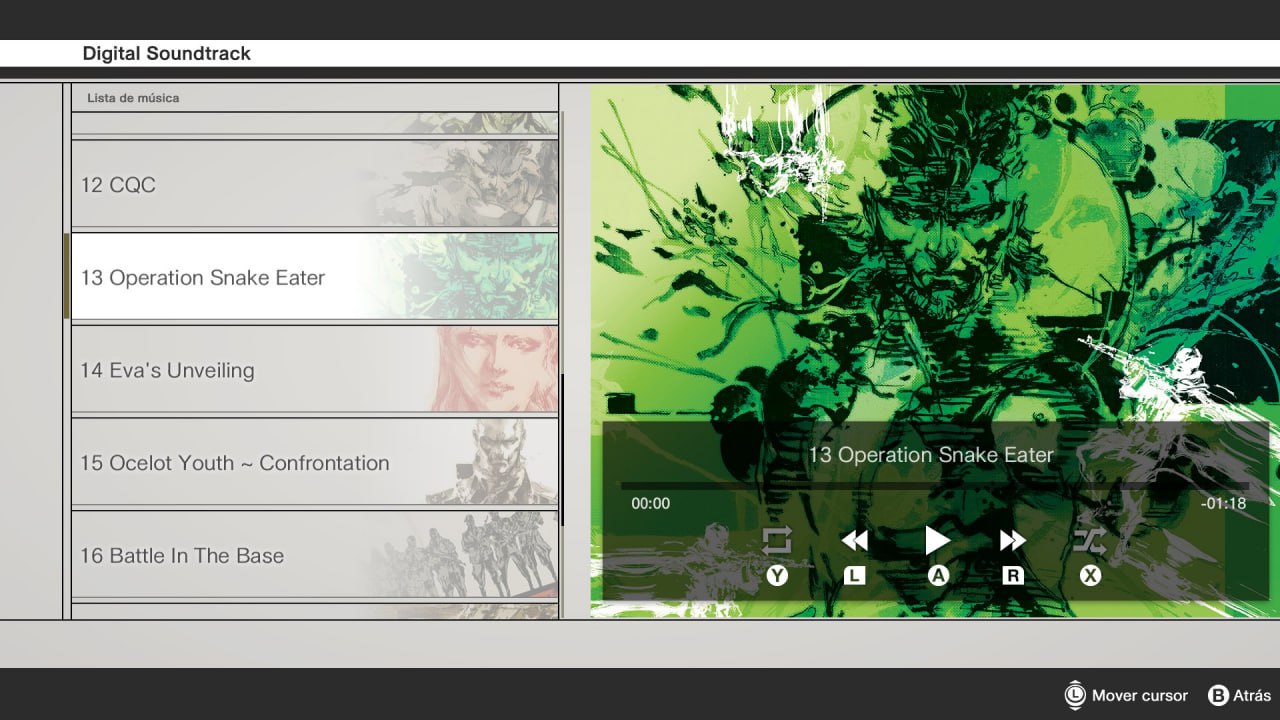Viewport: 1280px width, 720px height.
Task: Click the Mover cursor stick hint
Action: coord(1127,695)
